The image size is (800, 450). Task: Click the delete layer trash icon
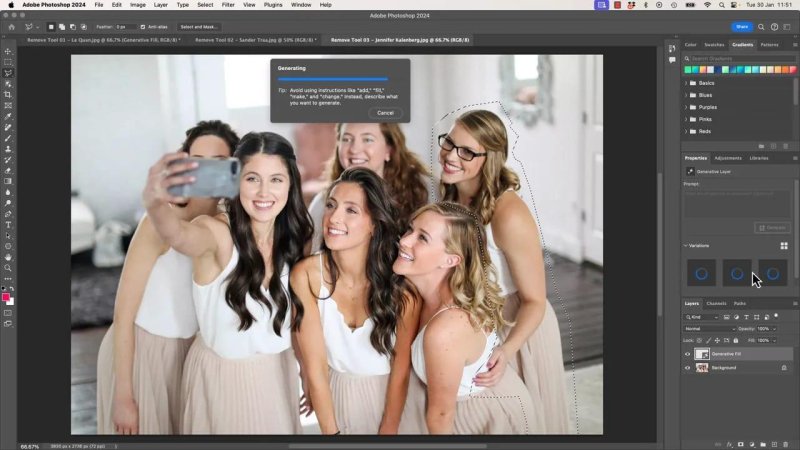(x=785, y=445)
